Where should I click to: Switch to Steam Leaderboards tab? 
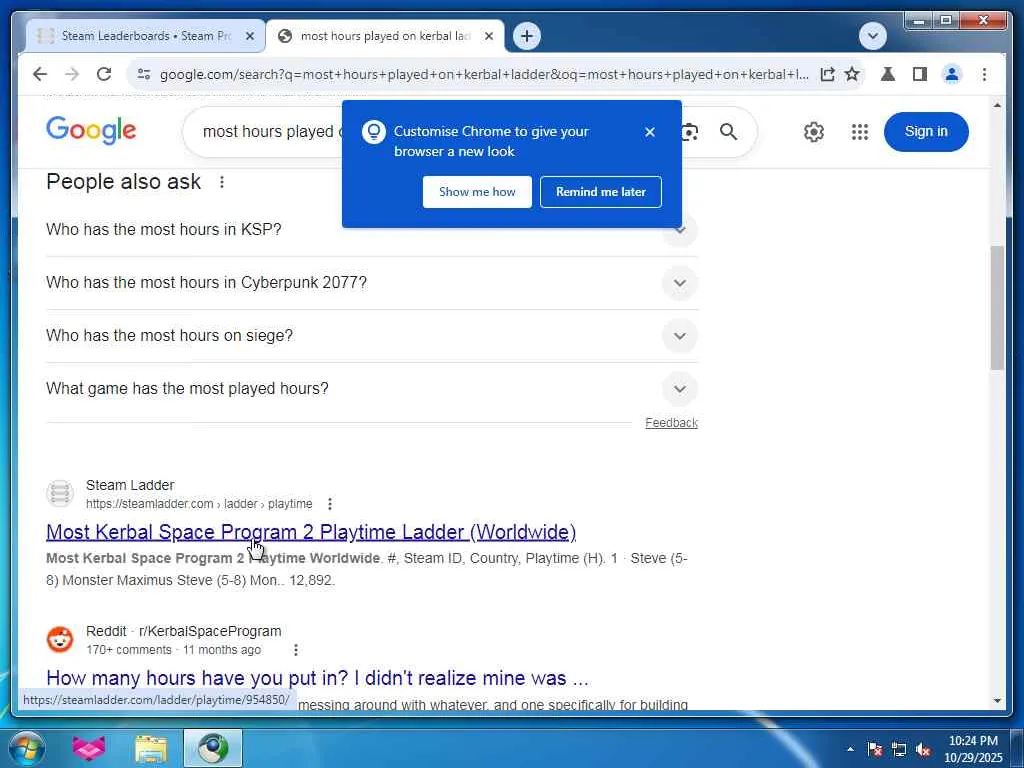[145, 36]
